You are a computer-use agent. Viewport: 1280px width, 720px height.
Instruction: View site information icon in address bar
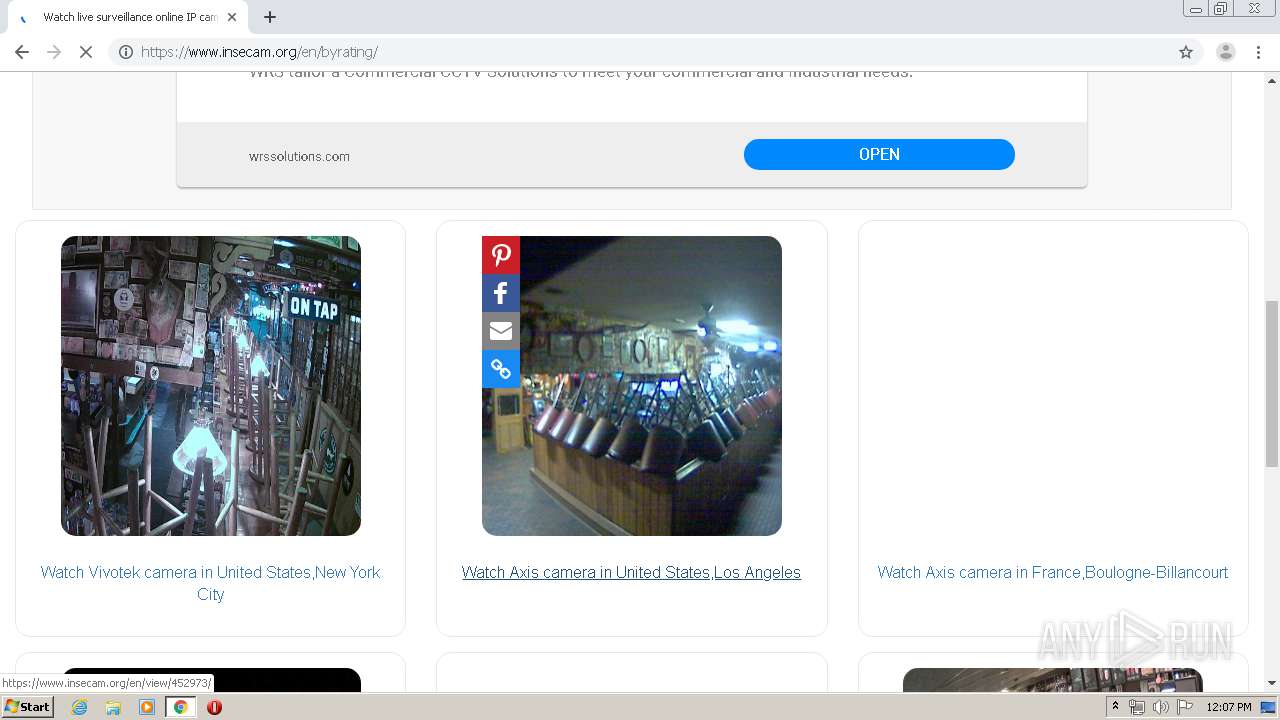click(x=126, y=52)
